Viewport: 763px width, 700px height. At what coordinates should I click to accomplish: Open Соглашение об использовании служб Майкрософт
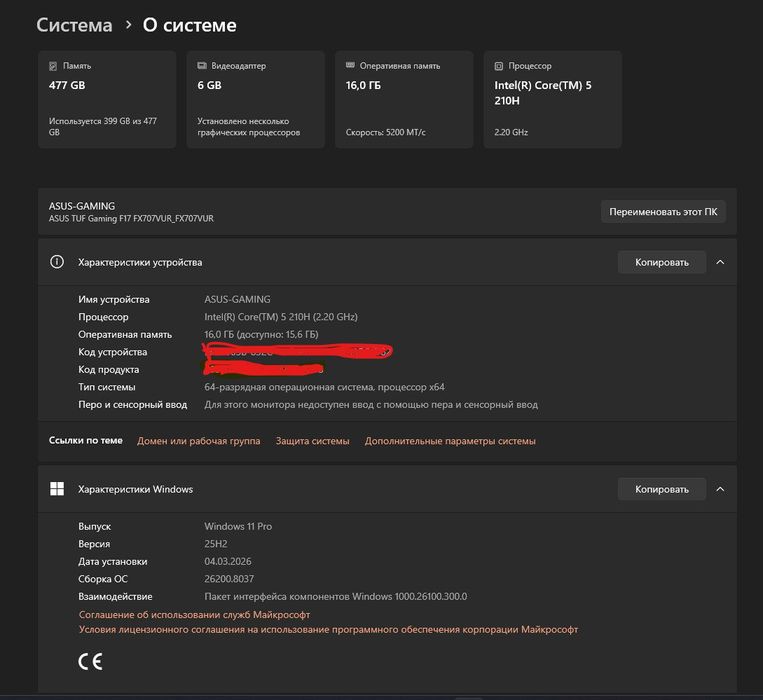click(x=194, y=614)
